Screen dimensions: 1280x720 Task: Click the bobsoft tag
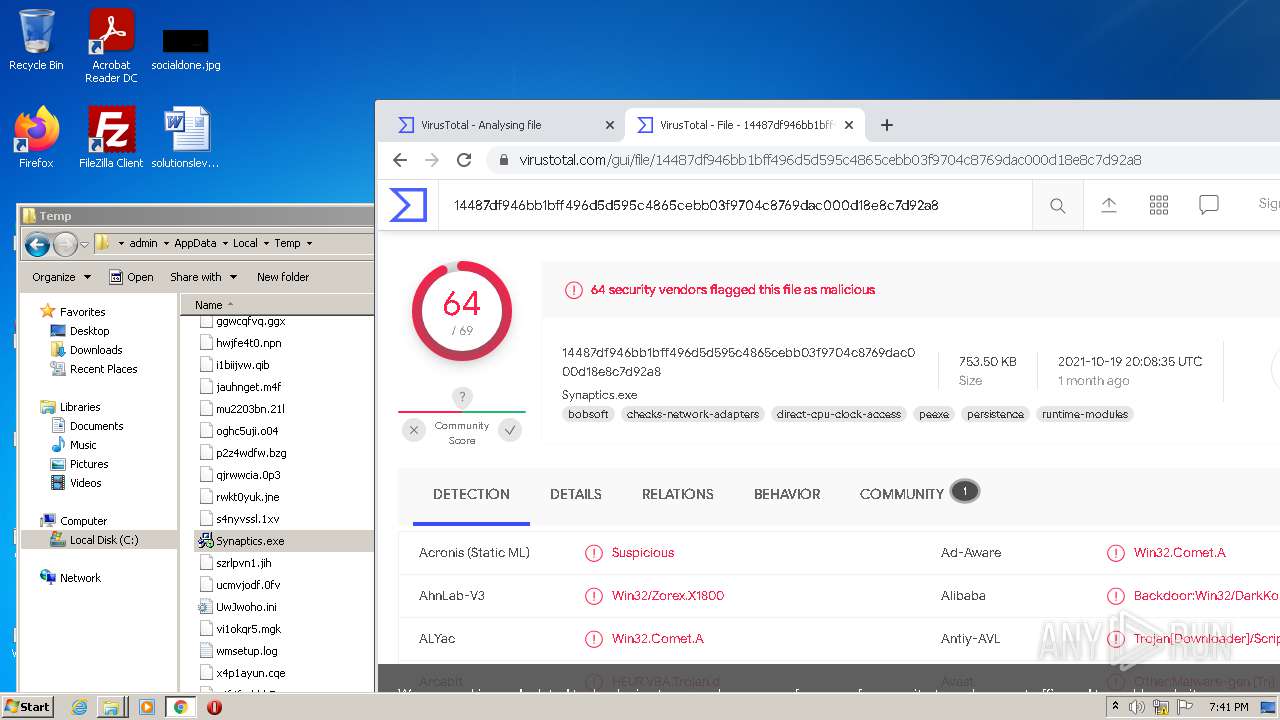pyautogui.click(x=588, y=414)
